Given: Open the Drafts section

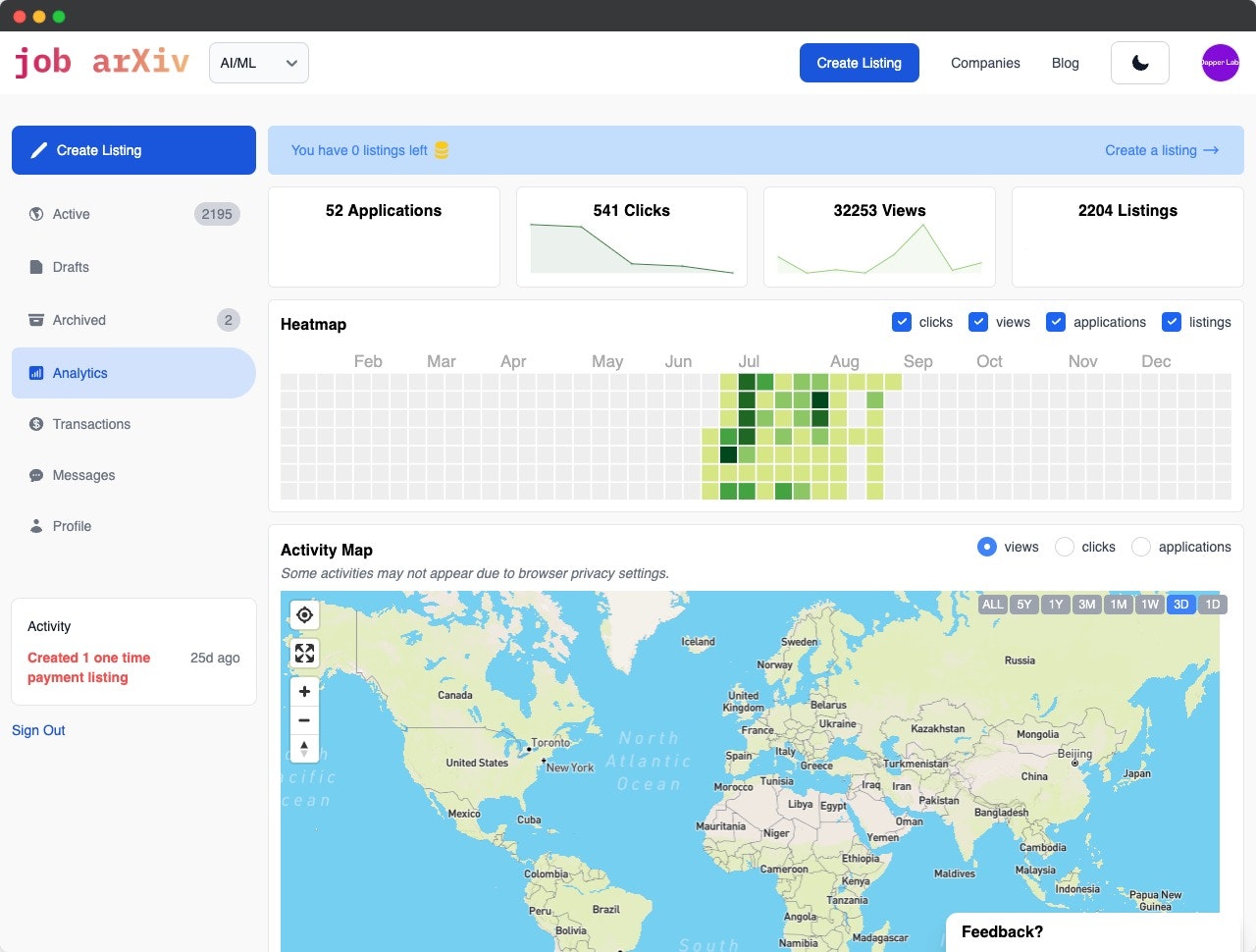Looking at the screenshot, I should click(133, 267).
